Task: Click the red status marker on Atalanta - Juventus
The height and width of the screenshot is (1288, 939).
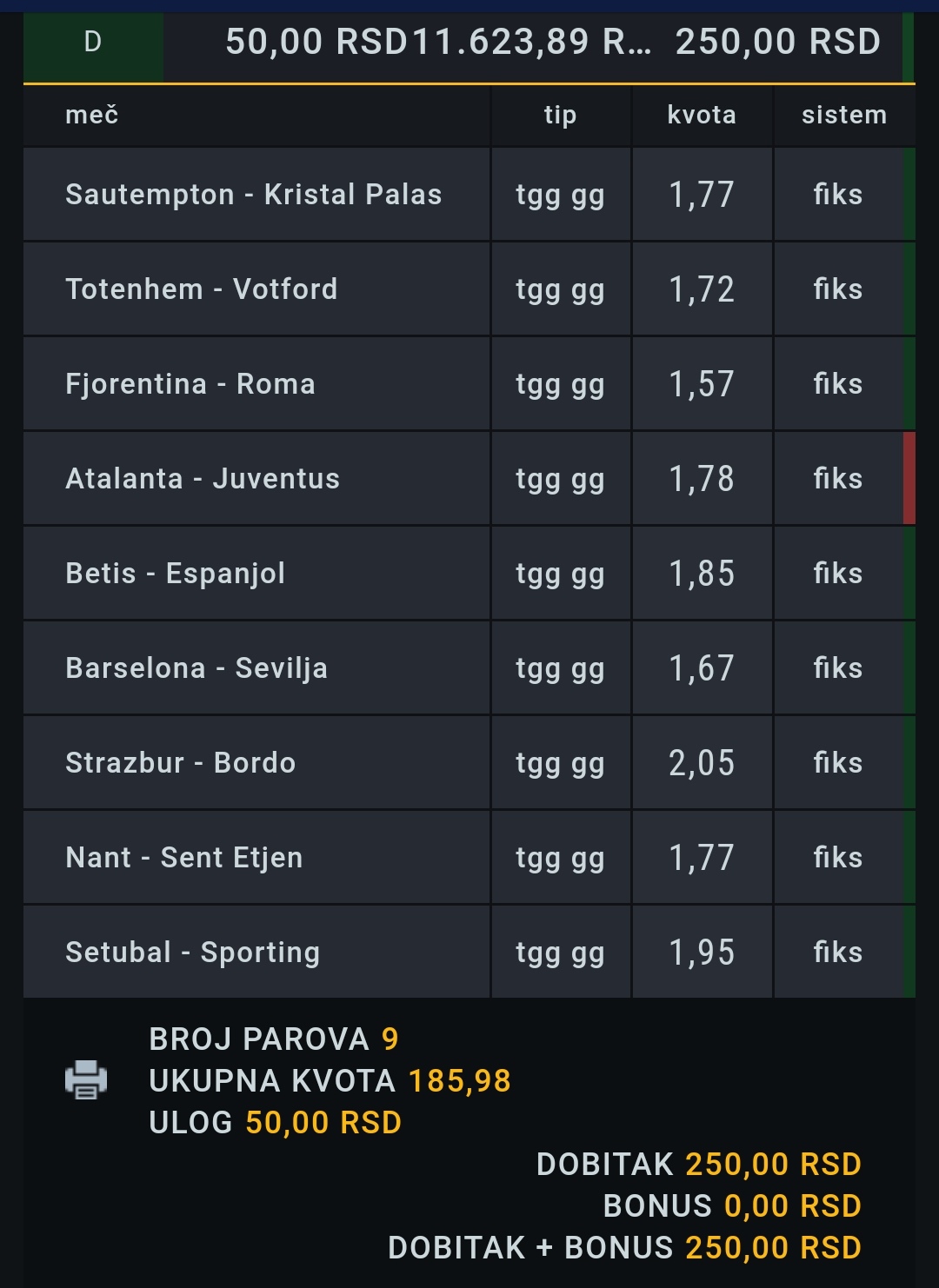Action: [x=909, y=478]
